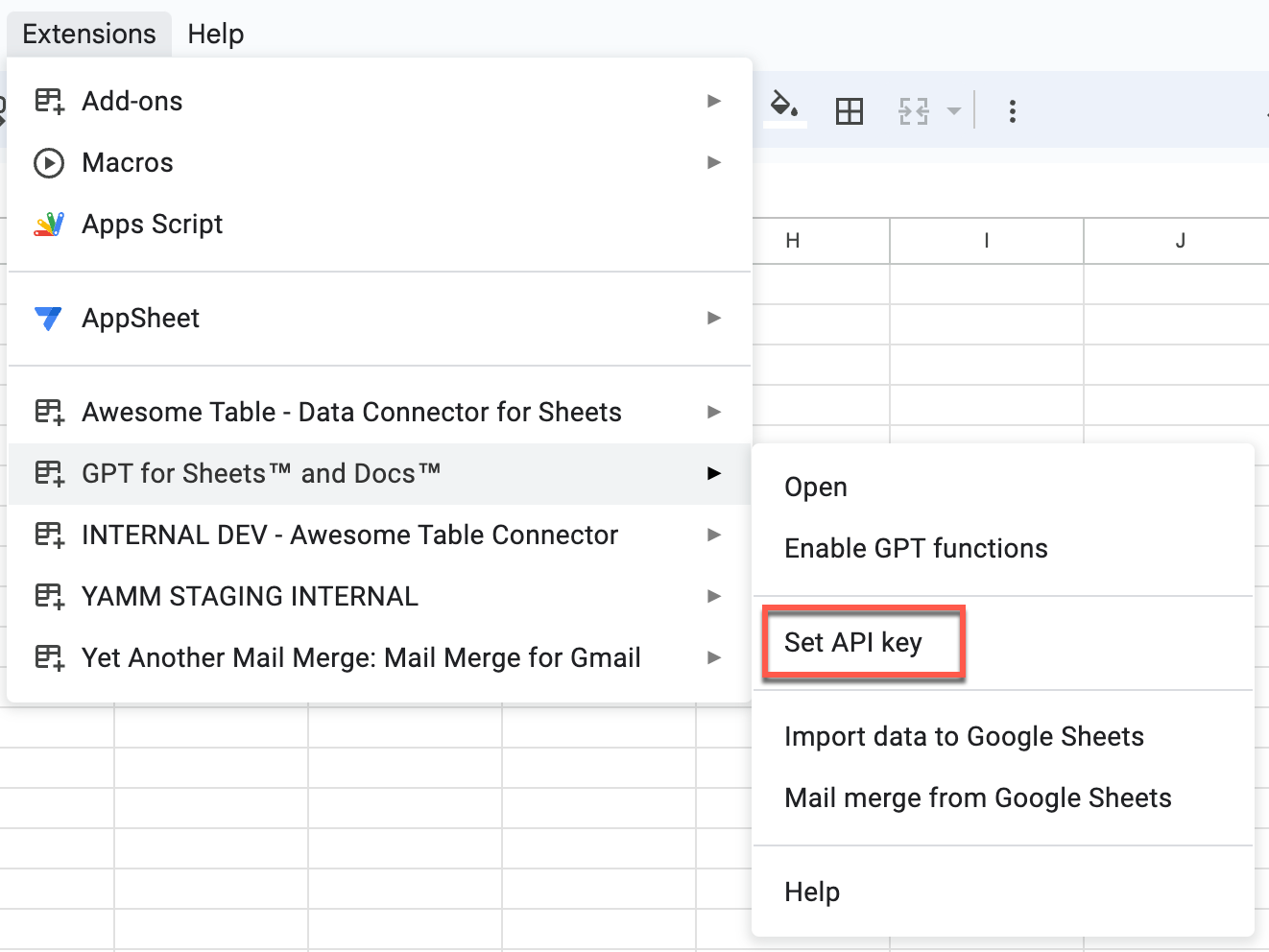Expand the AppSheet submenu arrow
1269x952 pixels.
tap(713, 318)
